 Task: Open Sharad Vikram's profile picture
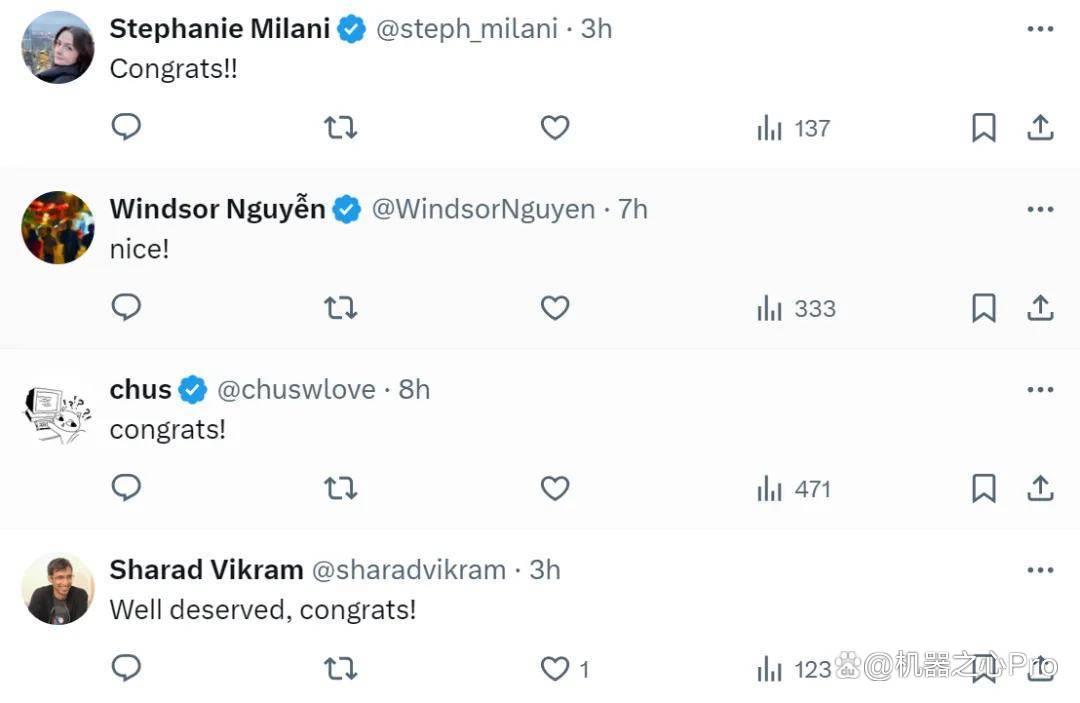coord(58,589)
